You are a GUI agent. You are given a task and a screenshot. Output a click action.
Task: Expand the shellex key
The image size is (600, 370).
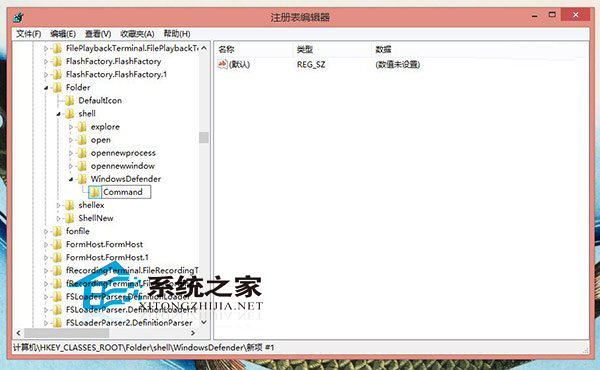coord(59,205)
